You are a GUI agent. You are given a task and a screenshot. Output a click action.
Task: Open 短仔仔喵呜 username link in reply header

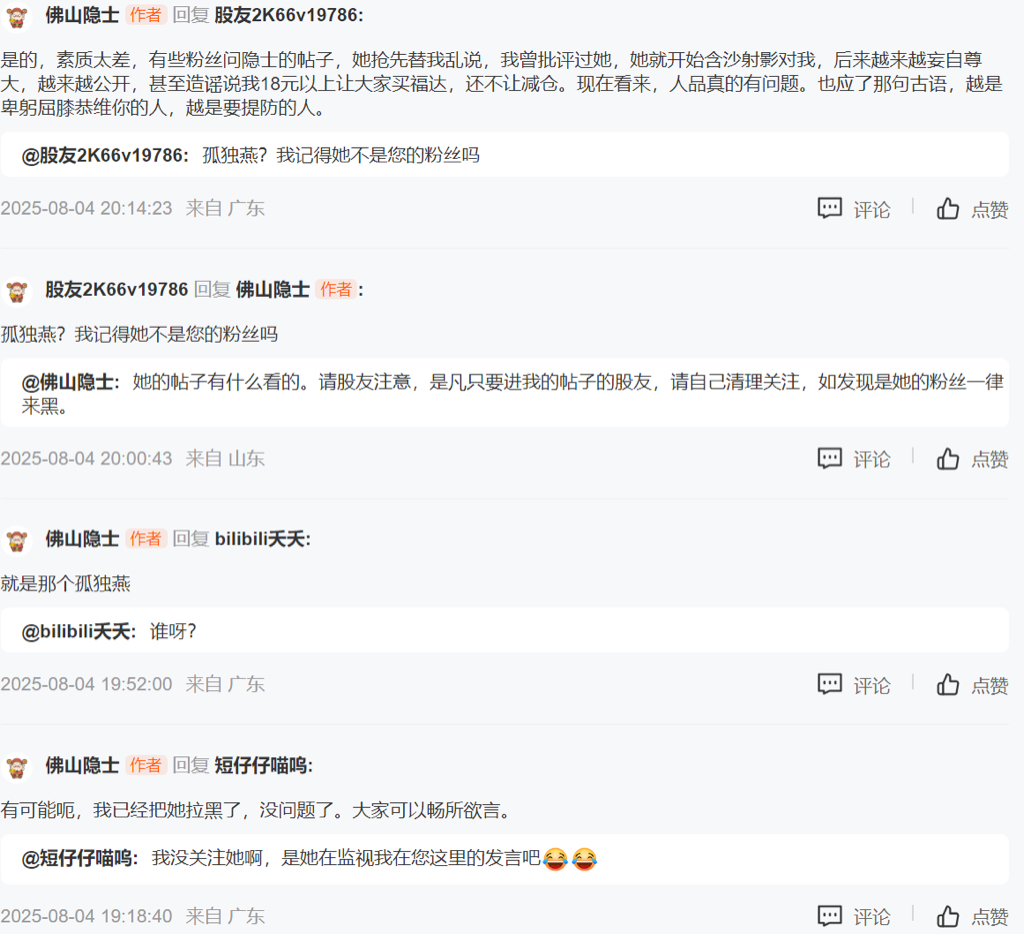pyautogui.click(x=262, y=765)
